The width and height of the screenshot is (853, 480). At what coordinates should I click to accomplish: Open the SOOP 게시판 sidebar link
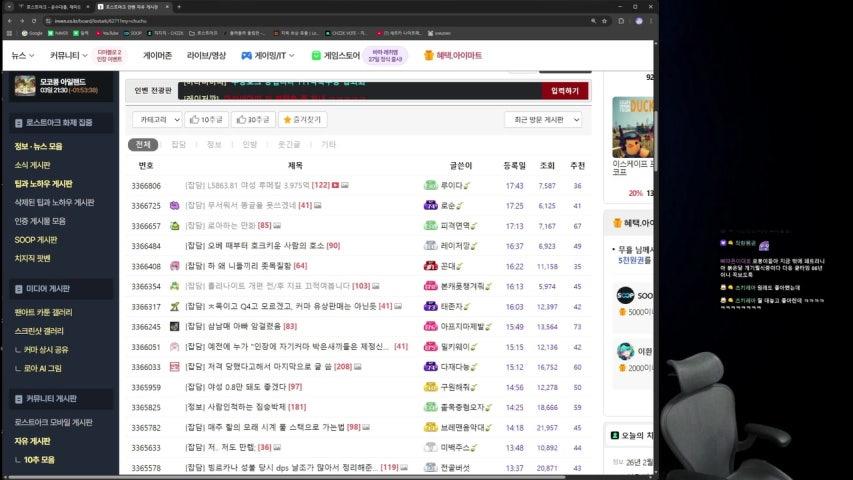36,240
